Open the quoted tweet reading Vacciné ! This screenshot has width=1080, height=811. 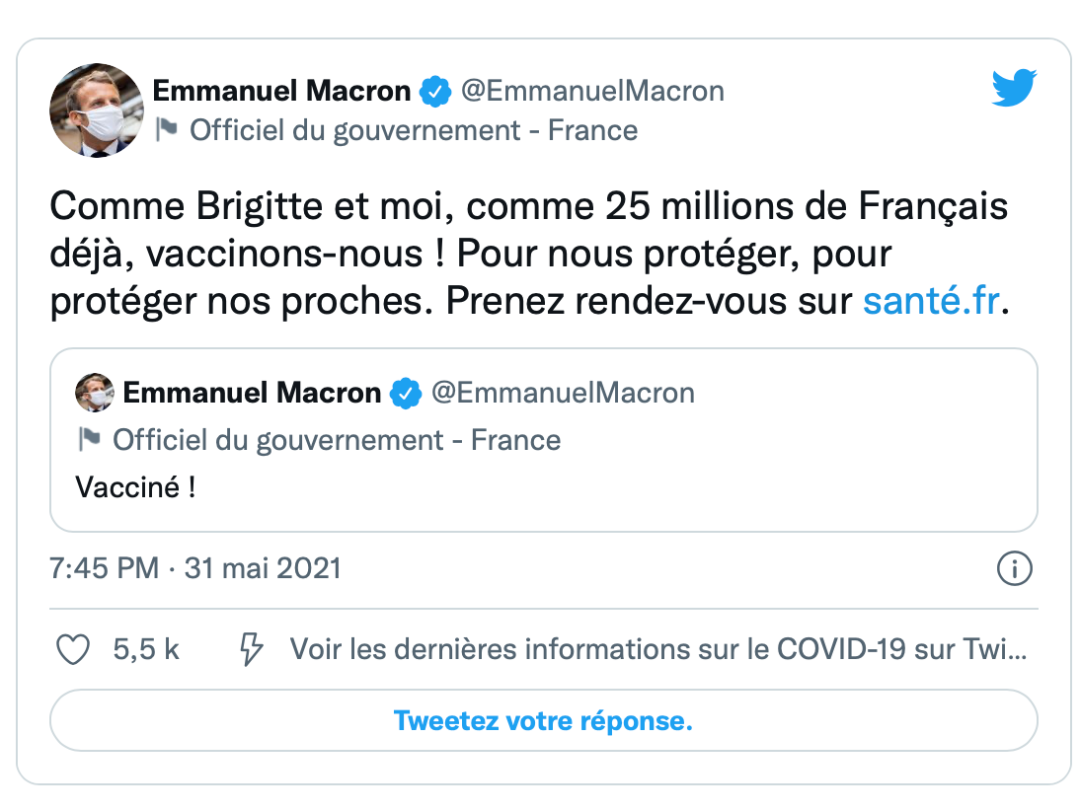[x=543, y=489]
